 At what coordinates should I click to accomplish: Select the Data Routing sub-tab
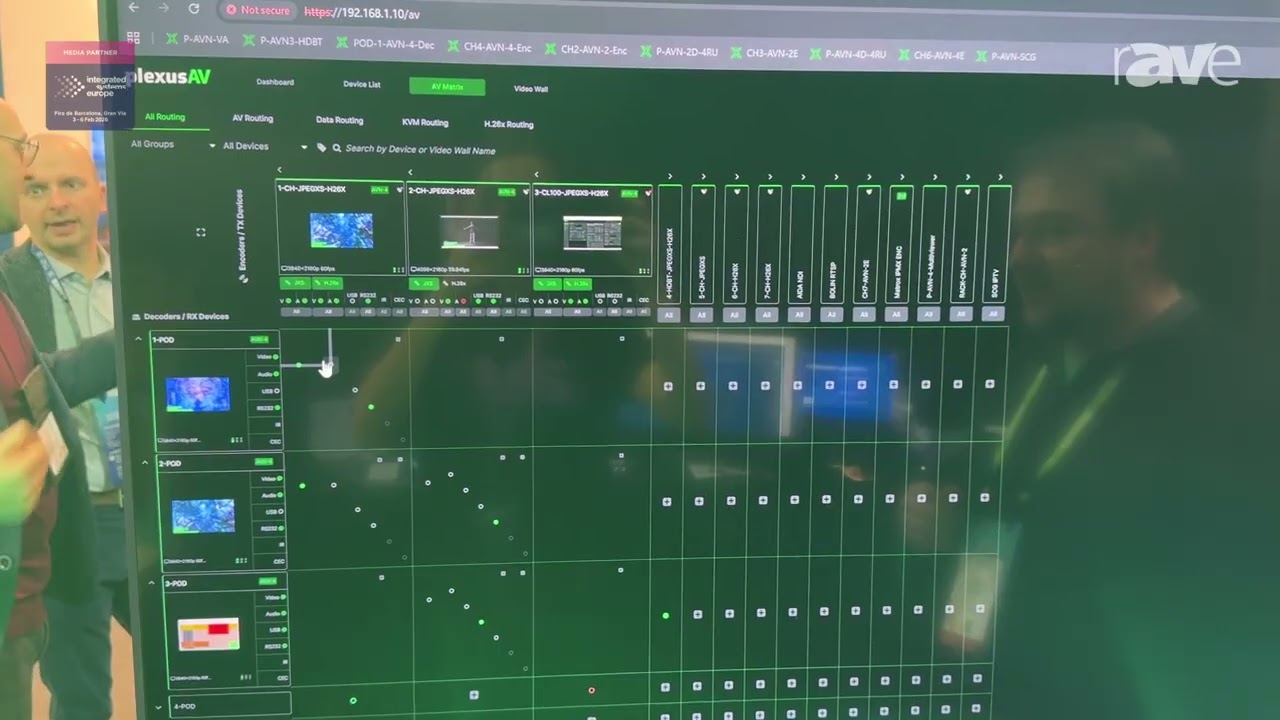[x=339, y=120]
